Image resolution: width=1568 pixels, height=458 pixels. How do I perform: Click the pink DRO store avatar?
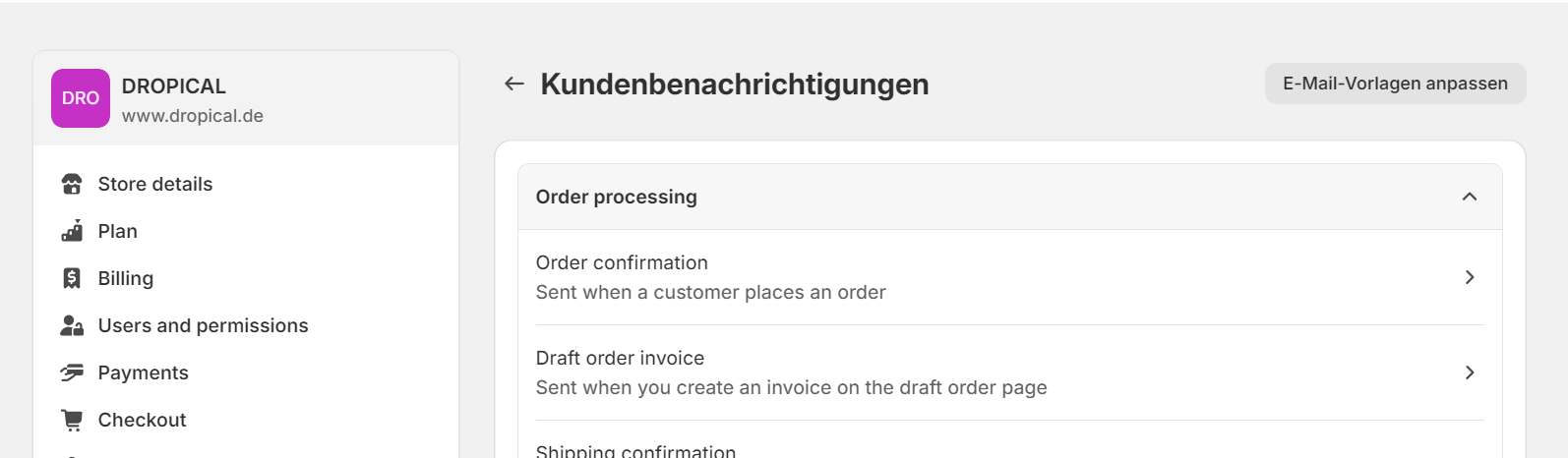[81, 98]
